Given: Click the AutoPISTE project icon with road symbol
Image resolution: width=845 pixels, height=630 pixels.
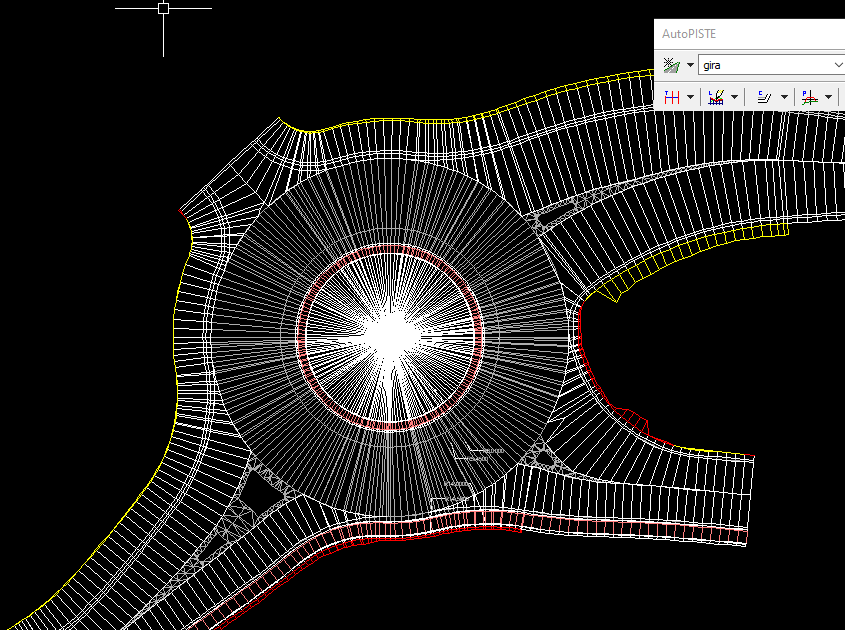Looking at the screenshot, I should 671,65.
